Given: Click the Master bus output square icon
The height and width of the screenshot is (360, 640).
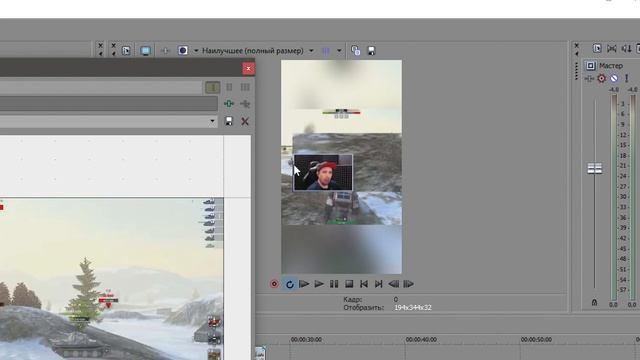Looking at the screenshot, I should click(590, 65).
